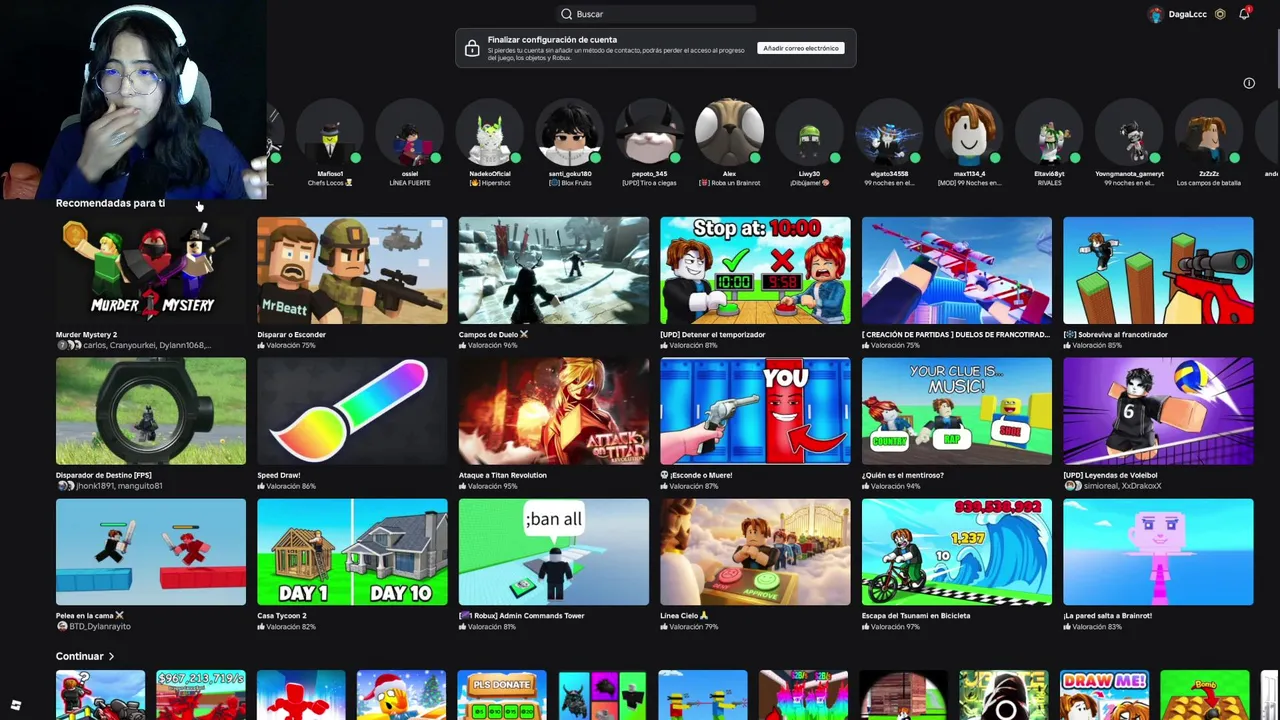Open Admin Commands Tower thumbnail

[554, 552]
